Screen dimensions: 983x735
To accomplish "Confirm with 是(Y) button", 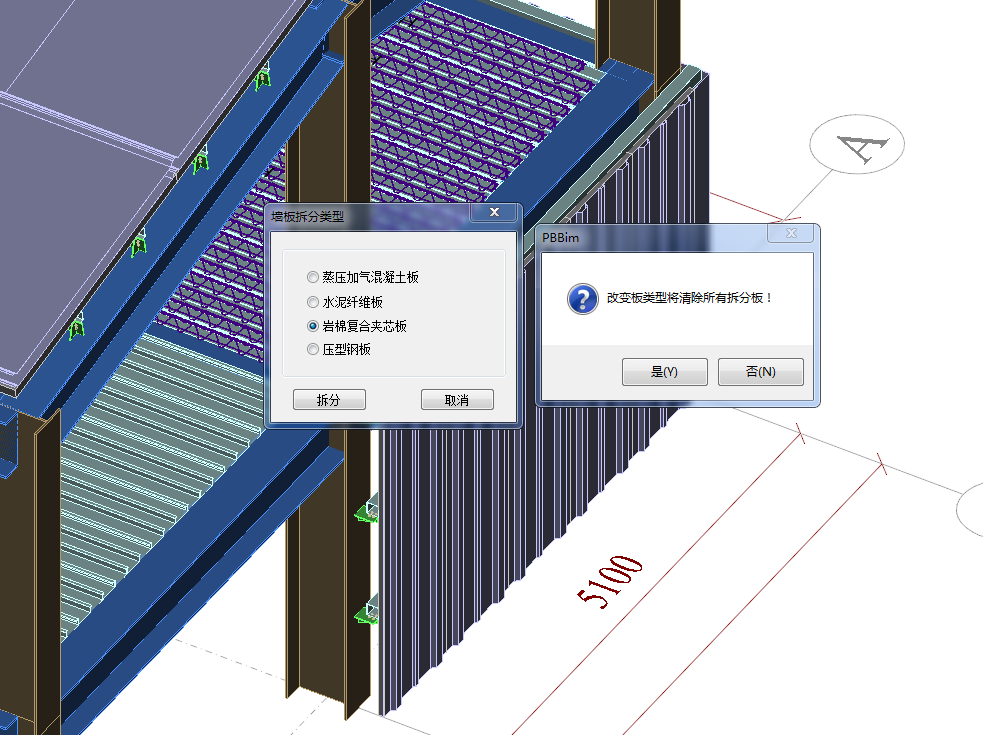I will point(665,372).
